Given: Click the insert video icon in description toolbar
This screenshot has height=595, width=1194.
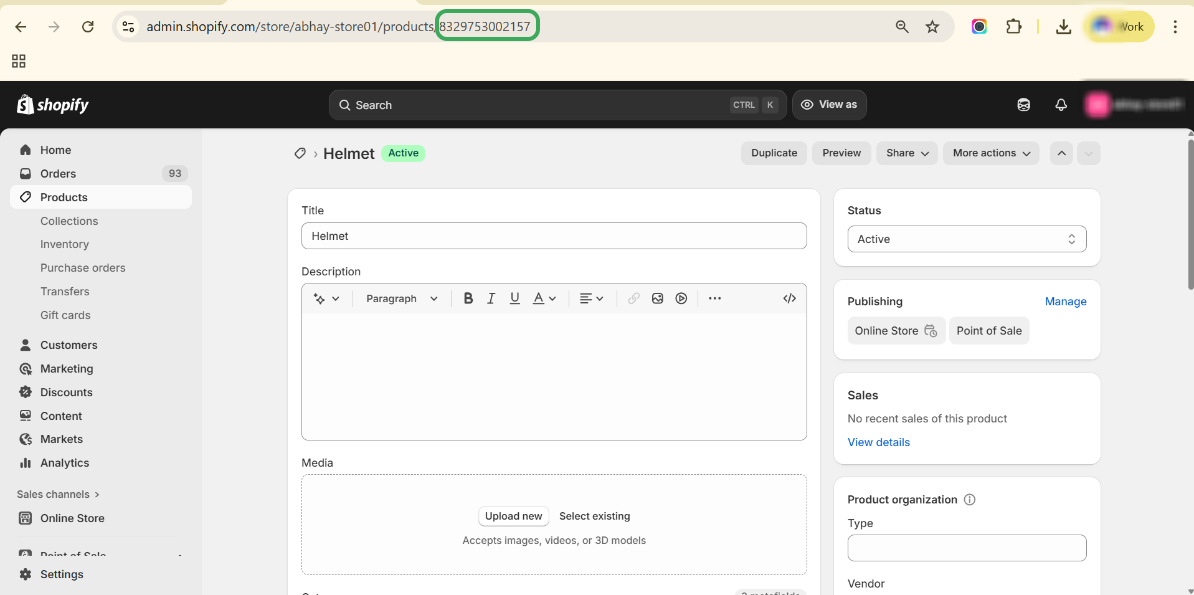Looking at the screenshot, I should pyautogui.click(x=681, y=298).
